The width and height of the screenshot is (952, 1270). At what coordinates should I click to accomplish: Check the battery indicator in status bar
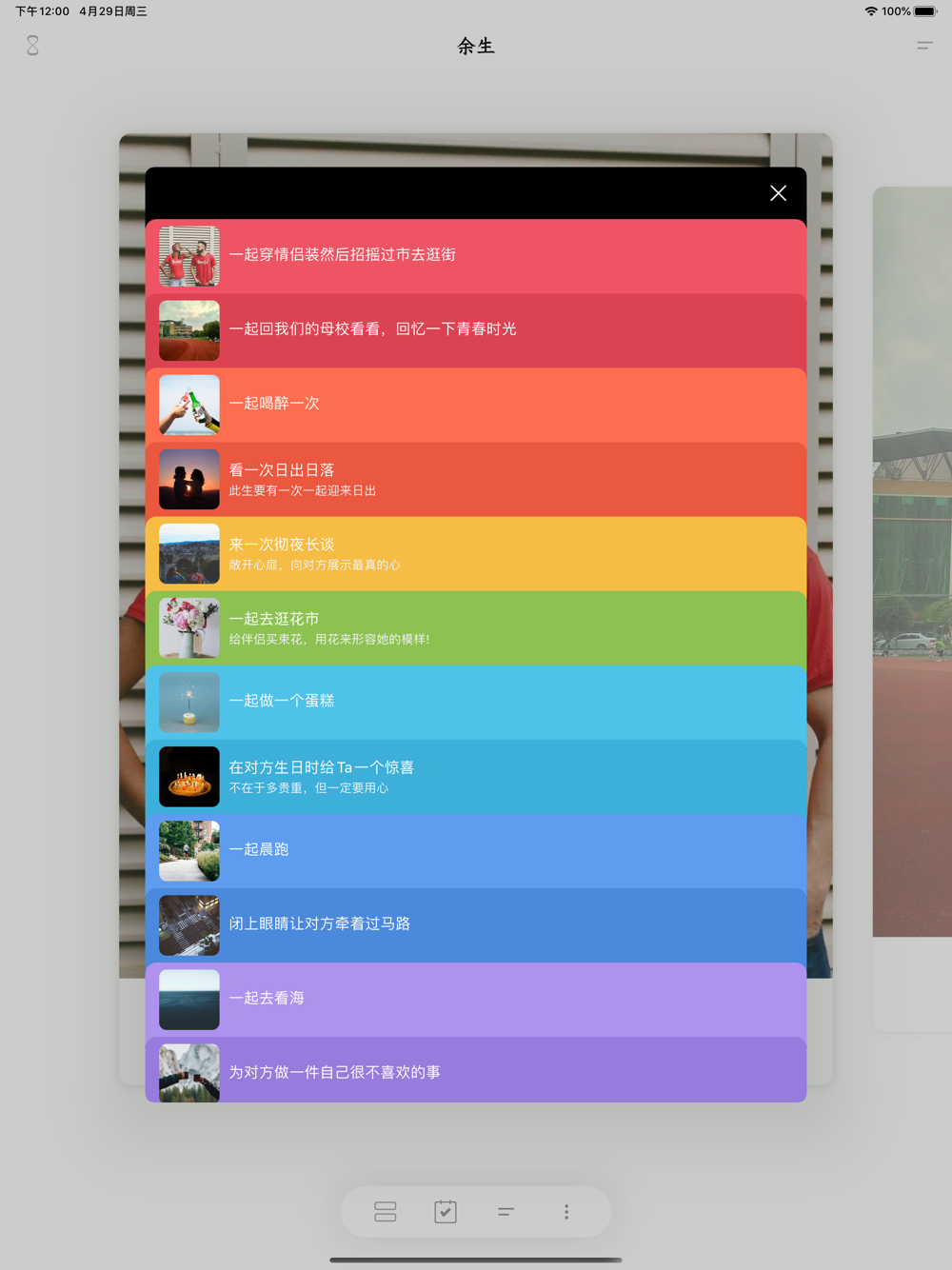926,11
